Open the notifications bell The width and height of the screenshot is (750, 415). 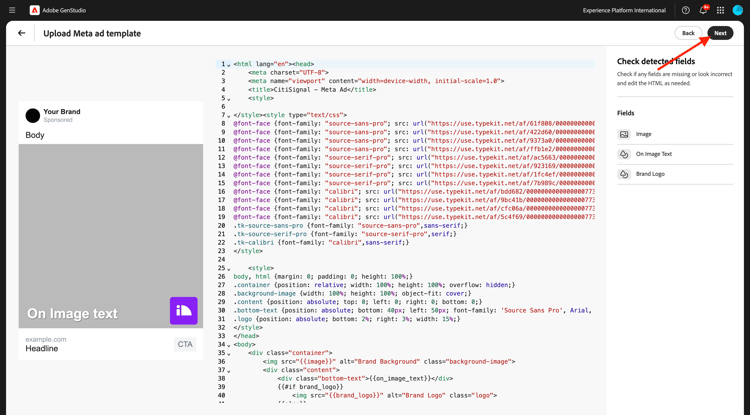pyautogui.click(x=703, y=10)
